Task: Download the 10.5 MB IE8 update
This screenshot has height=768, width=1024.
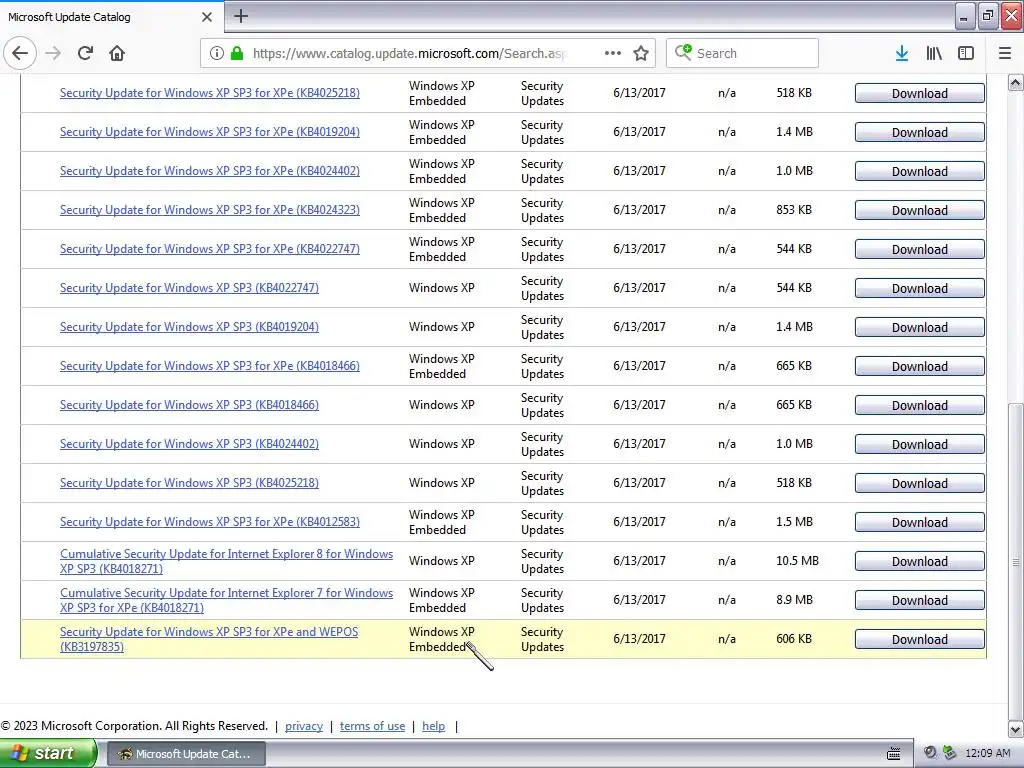Action: pyautogui.click(x=920, y=562)
